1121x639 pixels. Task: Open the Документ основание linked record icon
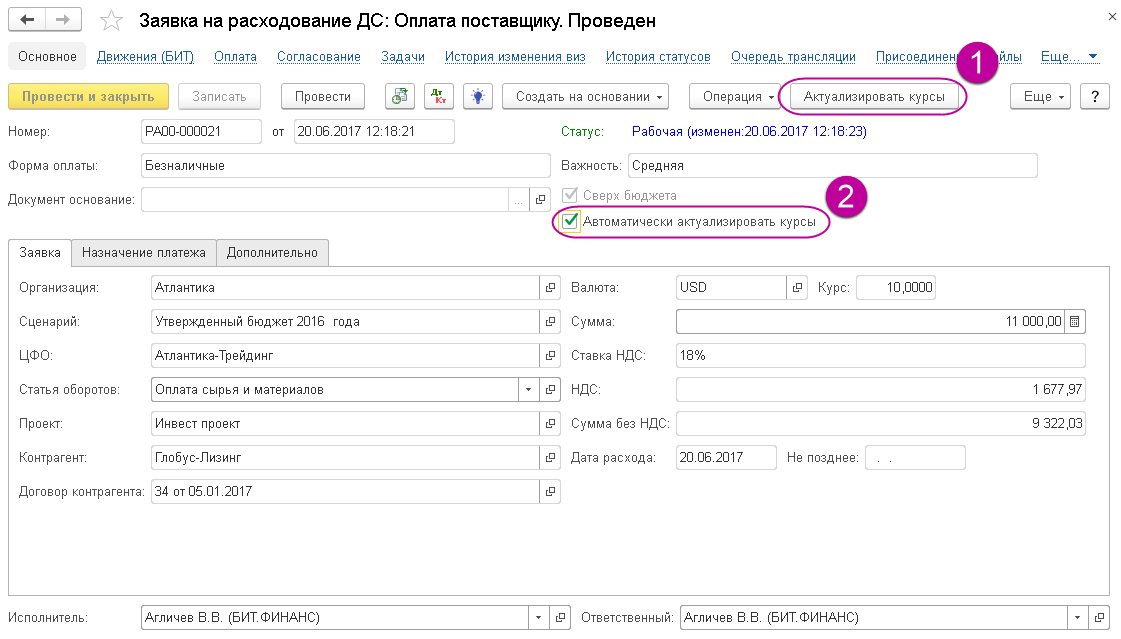pos(540,199)
